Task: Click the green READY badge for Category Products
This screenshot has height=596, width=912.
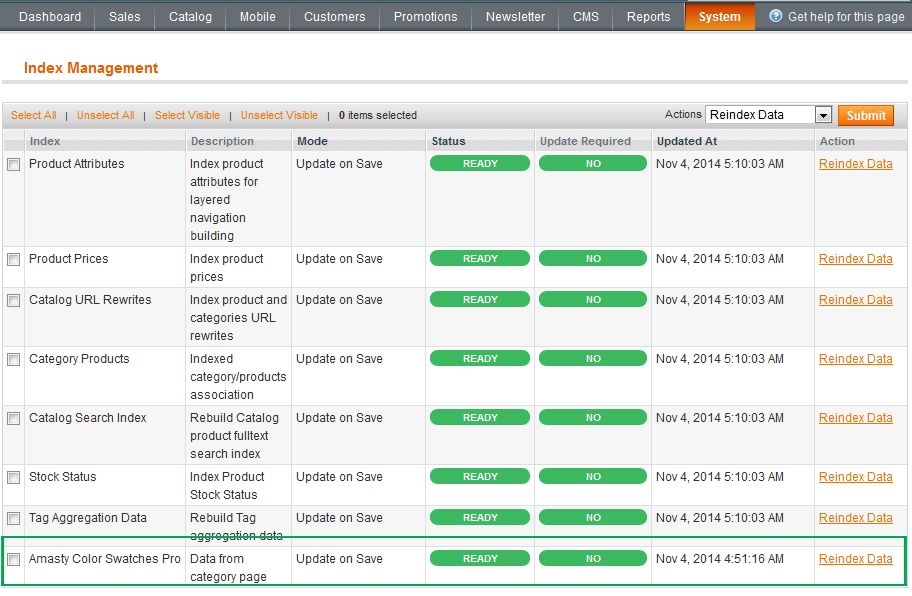Action: click(479, 359)
